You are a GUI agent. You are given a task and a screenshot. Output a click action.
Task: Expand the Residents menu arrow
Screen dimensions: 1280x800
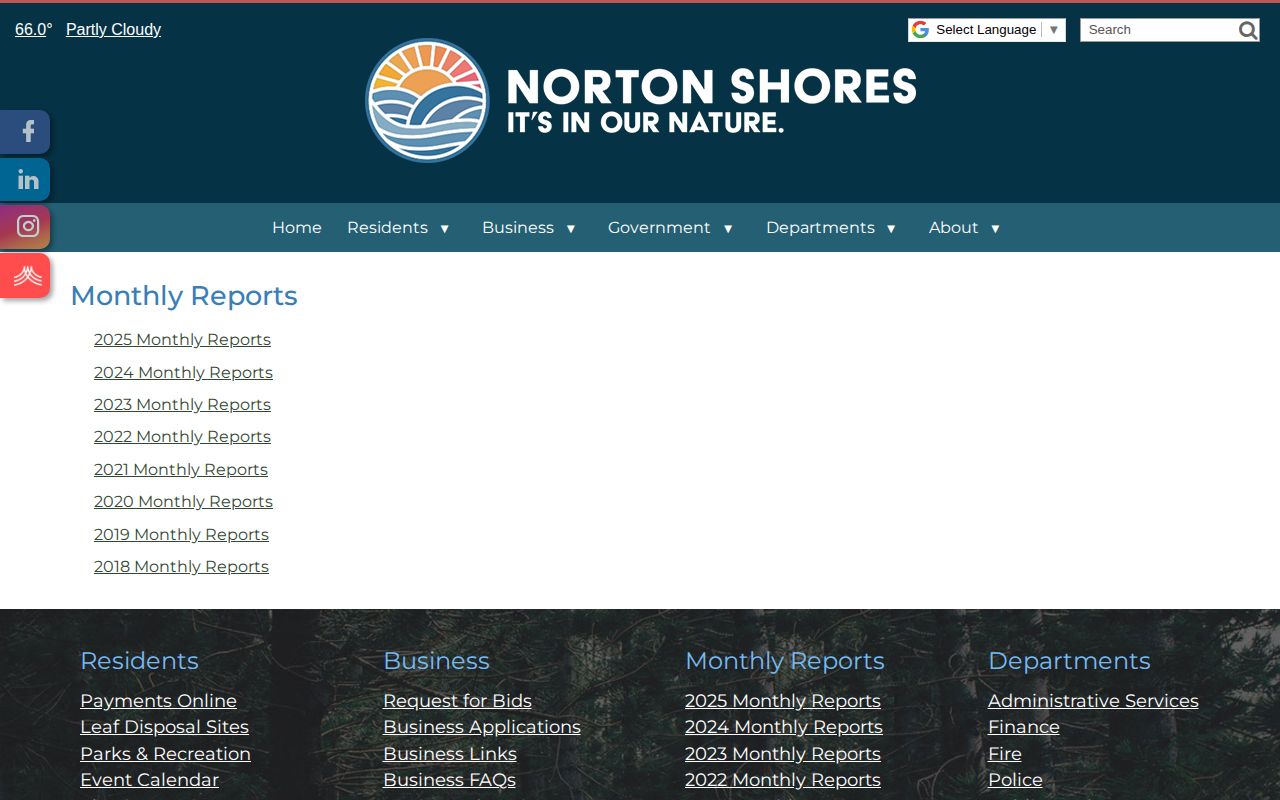(445, 229)
